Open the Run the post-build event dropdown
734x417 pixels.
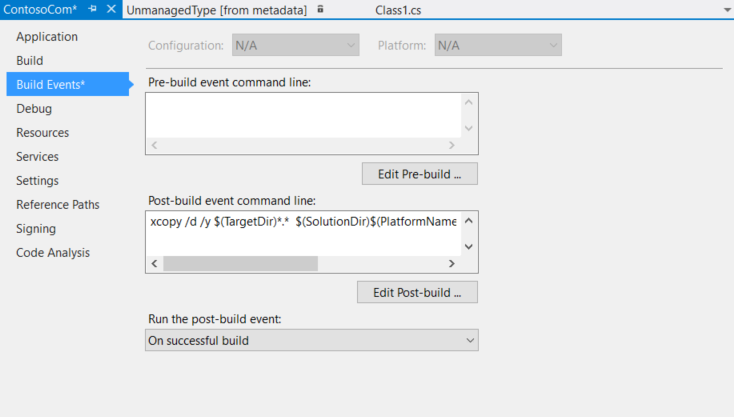(311, 341)
